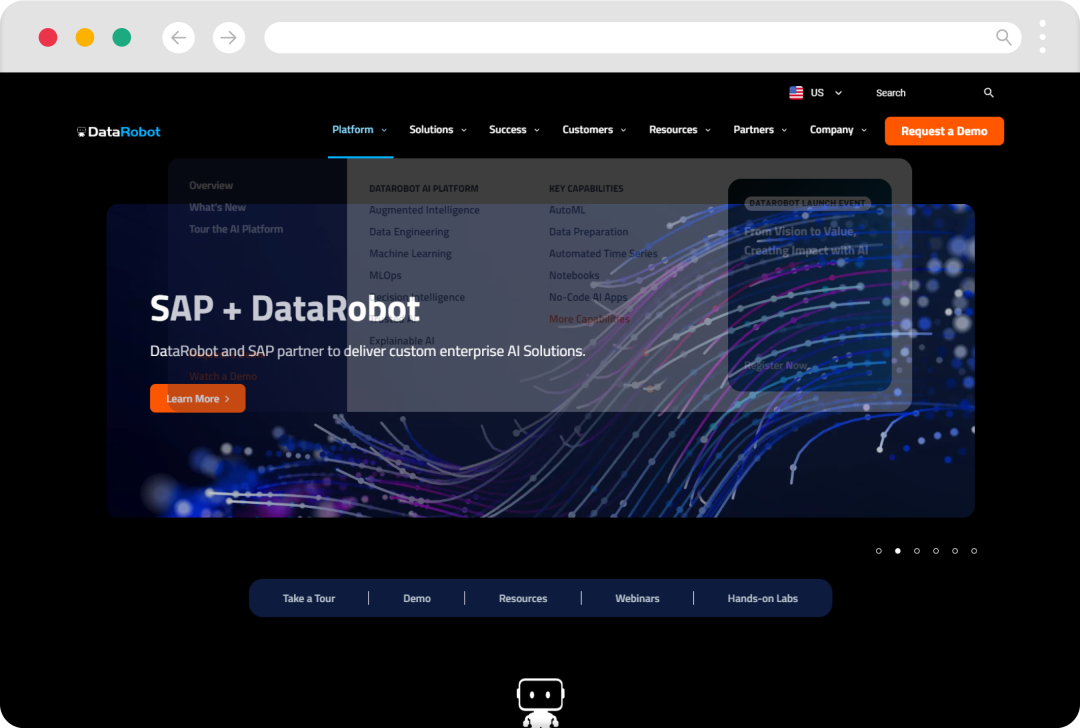Click the Learn More button
This screenshot has height=728, width=1080.
(x=198, y=398)
